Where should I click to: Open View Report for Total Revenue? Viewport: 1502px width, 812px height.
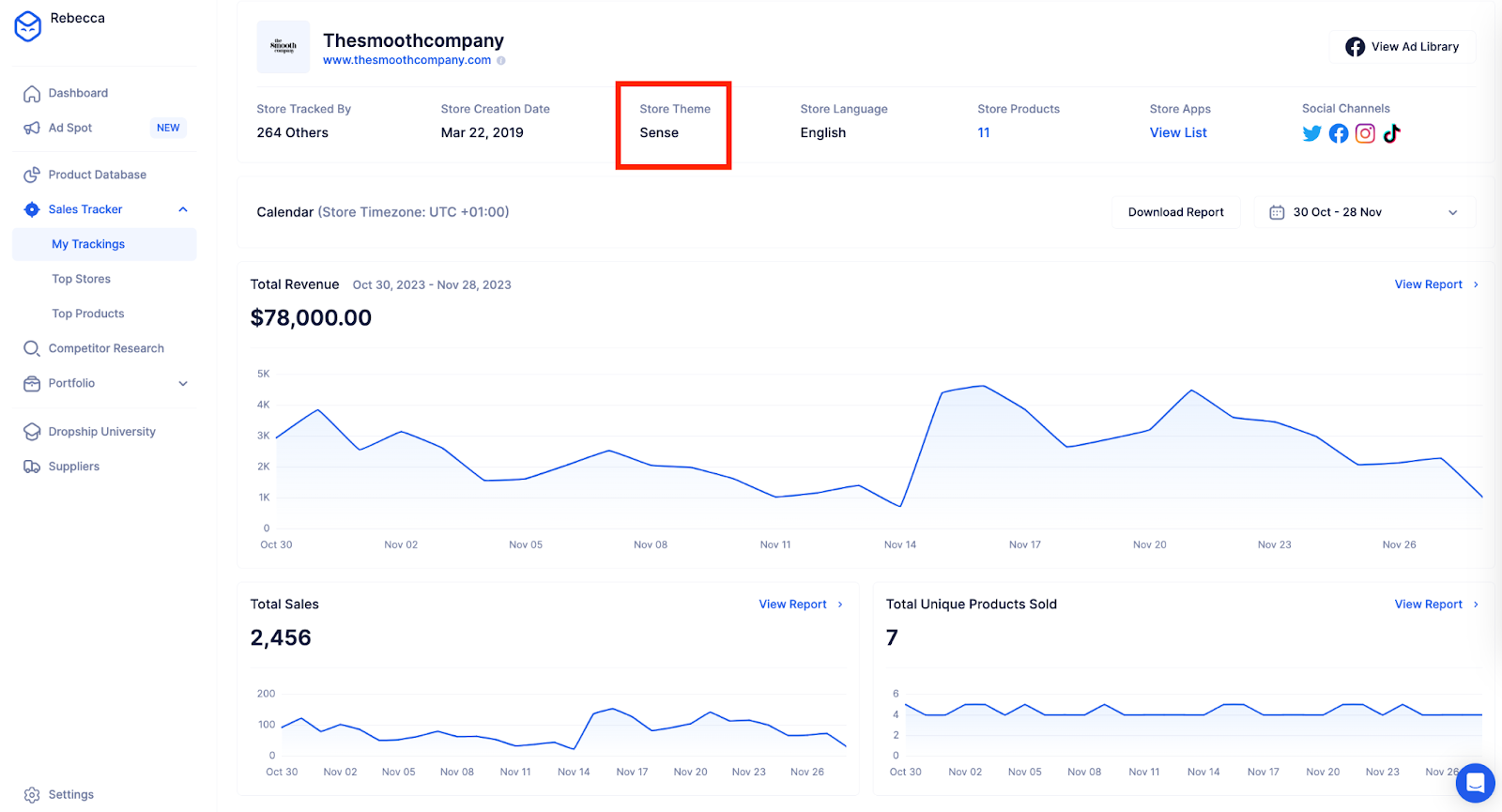pyautogui.click(x=1429, y=284)
